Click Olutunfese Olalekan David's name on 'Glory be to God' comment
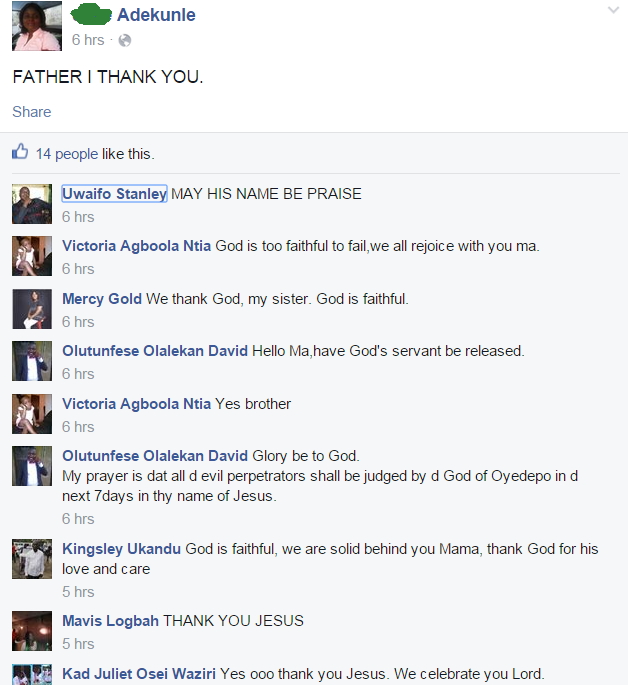The width and height of the screenshot is (628, 685). [x=155, y=456]
